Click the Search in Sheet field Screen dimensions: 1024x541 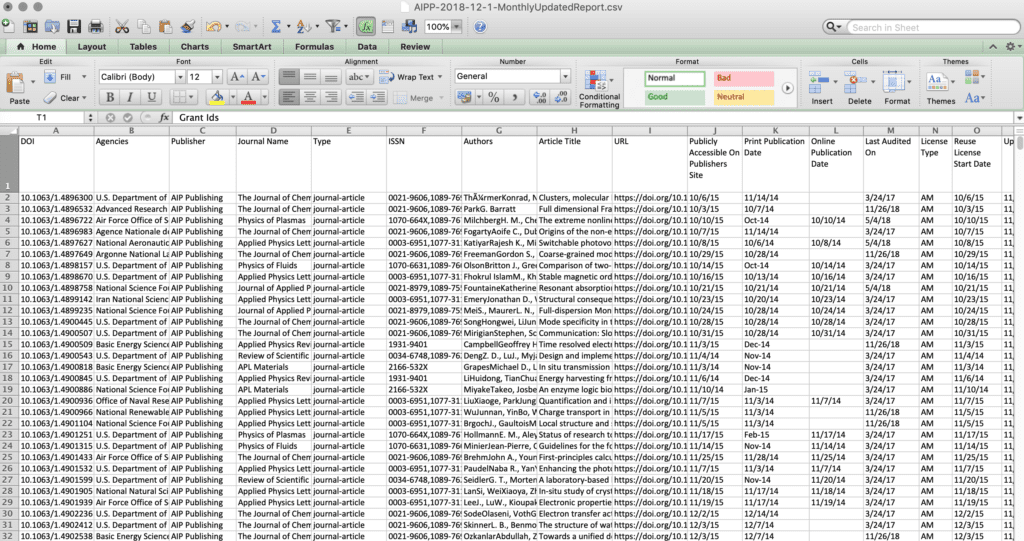932,27
